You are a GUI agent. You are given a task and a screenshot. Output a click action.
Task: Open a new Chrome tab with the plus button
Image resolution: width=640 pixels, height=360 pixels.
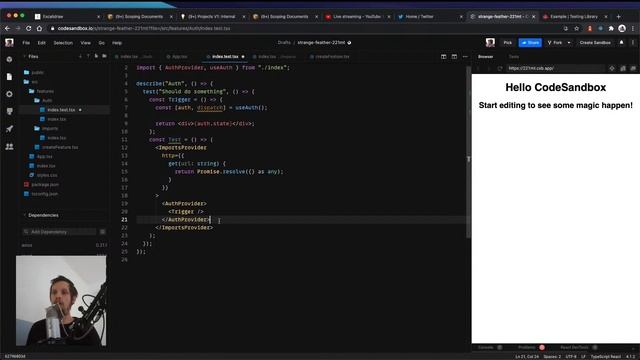(x=619, y=17)
